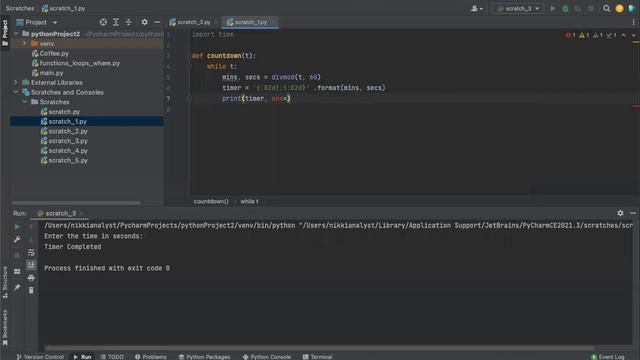The width and height of the screenshot is (640, 360).
Task: Select opened file target icon in Project panel
Action: click(x=103, y=22)
